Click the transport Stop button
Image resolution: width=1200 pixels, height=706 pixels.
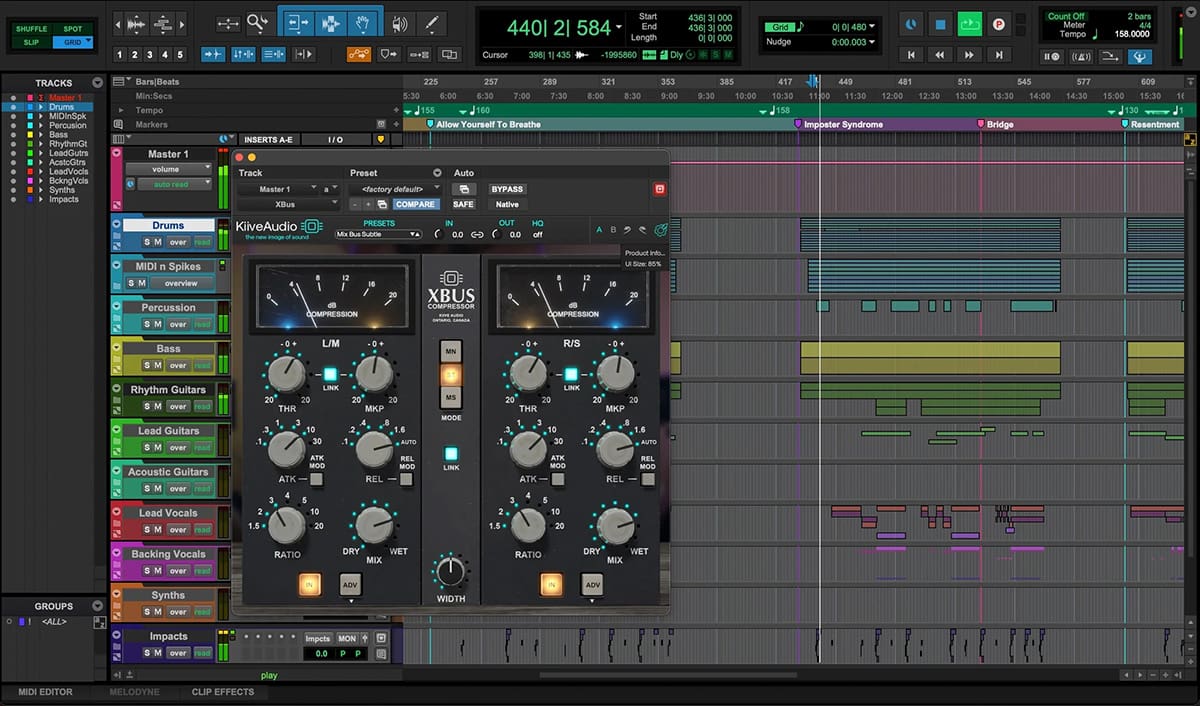pos(940,24)
